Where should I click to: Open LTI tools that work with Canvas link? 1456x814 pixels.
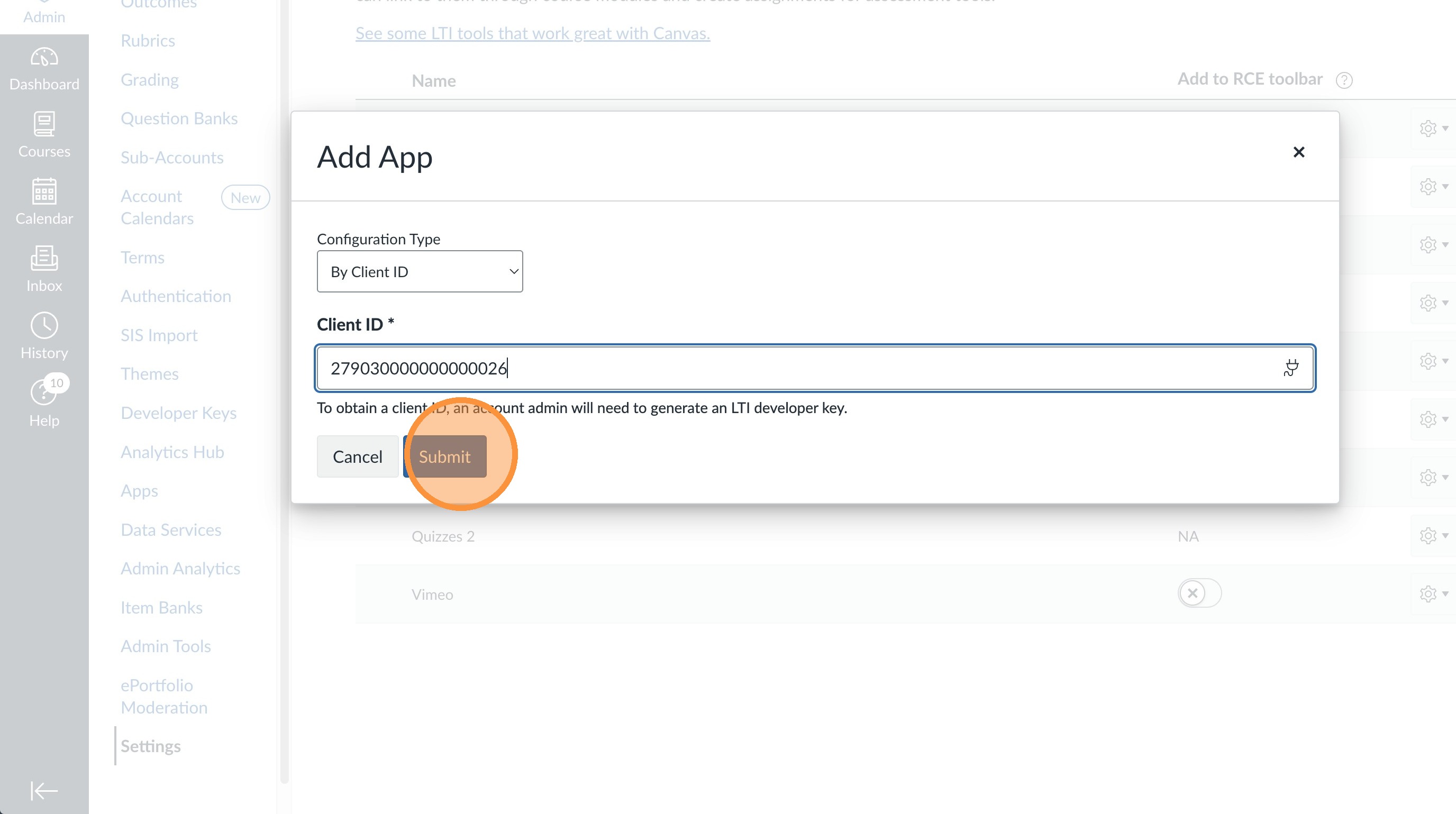pyautogui.click(x=532, y=33)
